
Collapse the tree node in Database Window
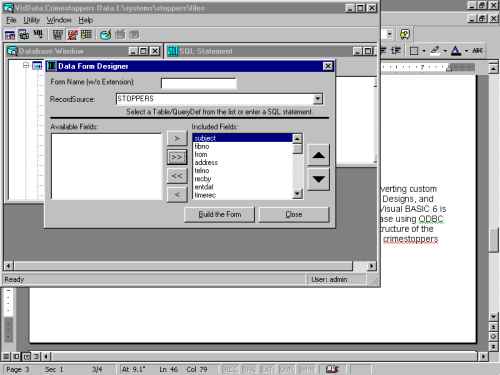[26, 65]
